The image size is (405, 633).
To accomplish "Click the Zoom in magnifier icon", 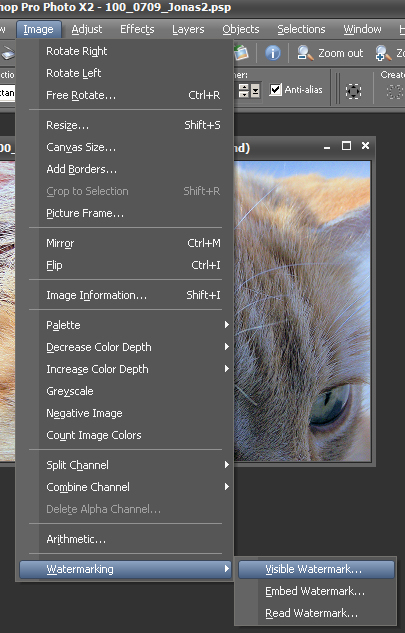I will click(383, 53).
